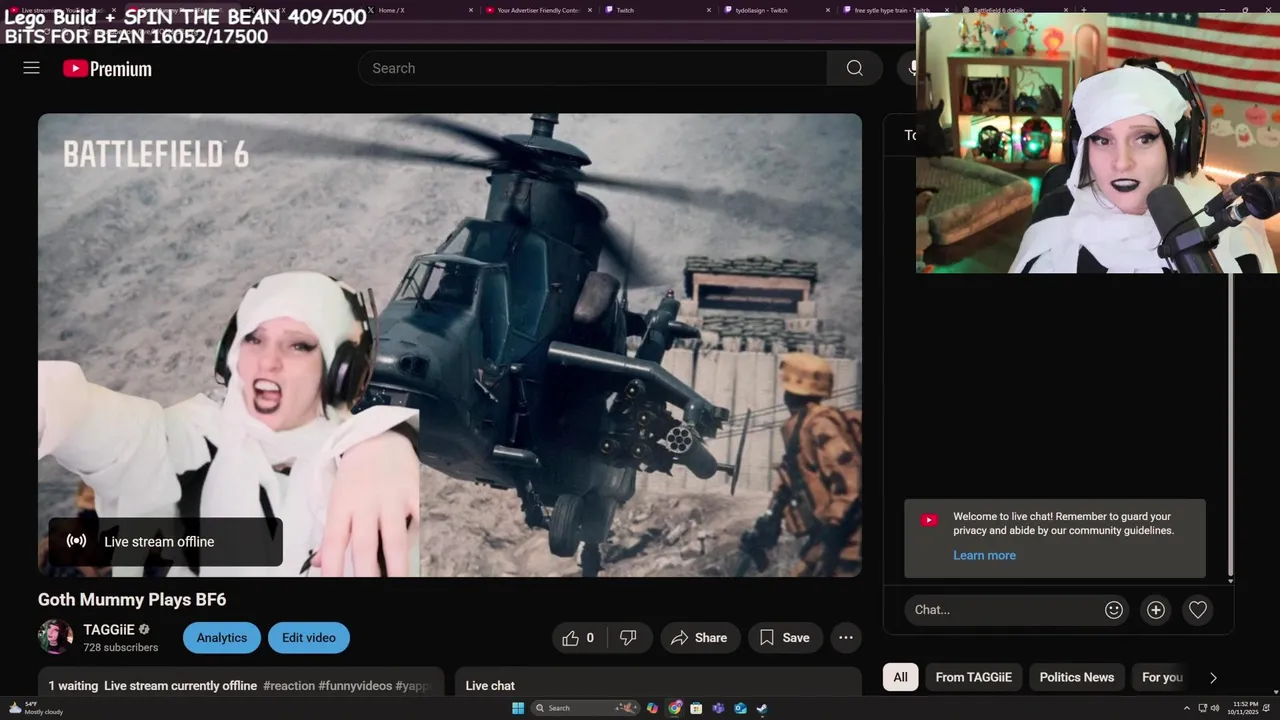
Task: Click the #reaction hashtag
Action: pos(289,686)
